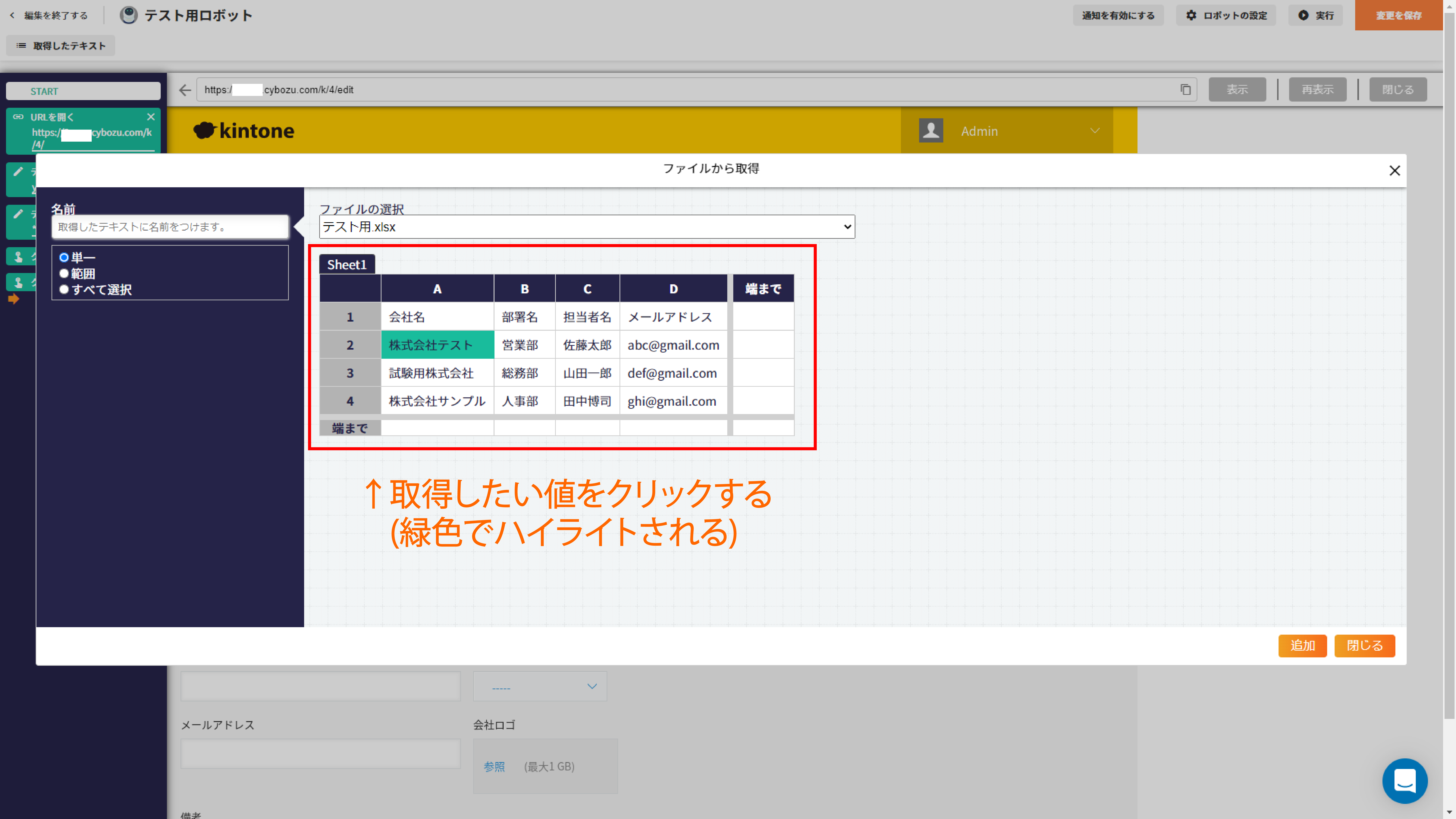Screen dimensions: 1456x819
Task: Open the ファイルの選択 dropdown テスト用.xlsx
Action: [587, 227]
